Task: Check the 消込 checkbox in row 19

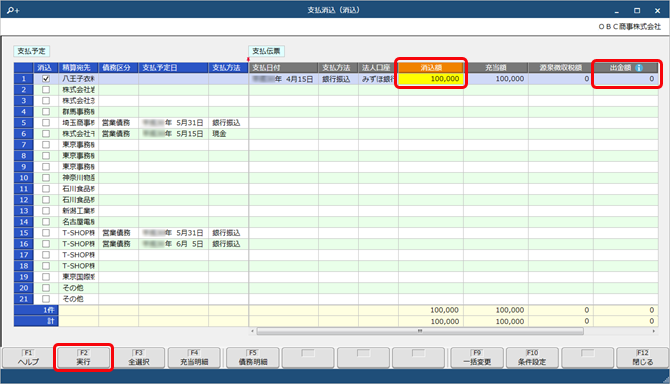Action: point(46,277)
